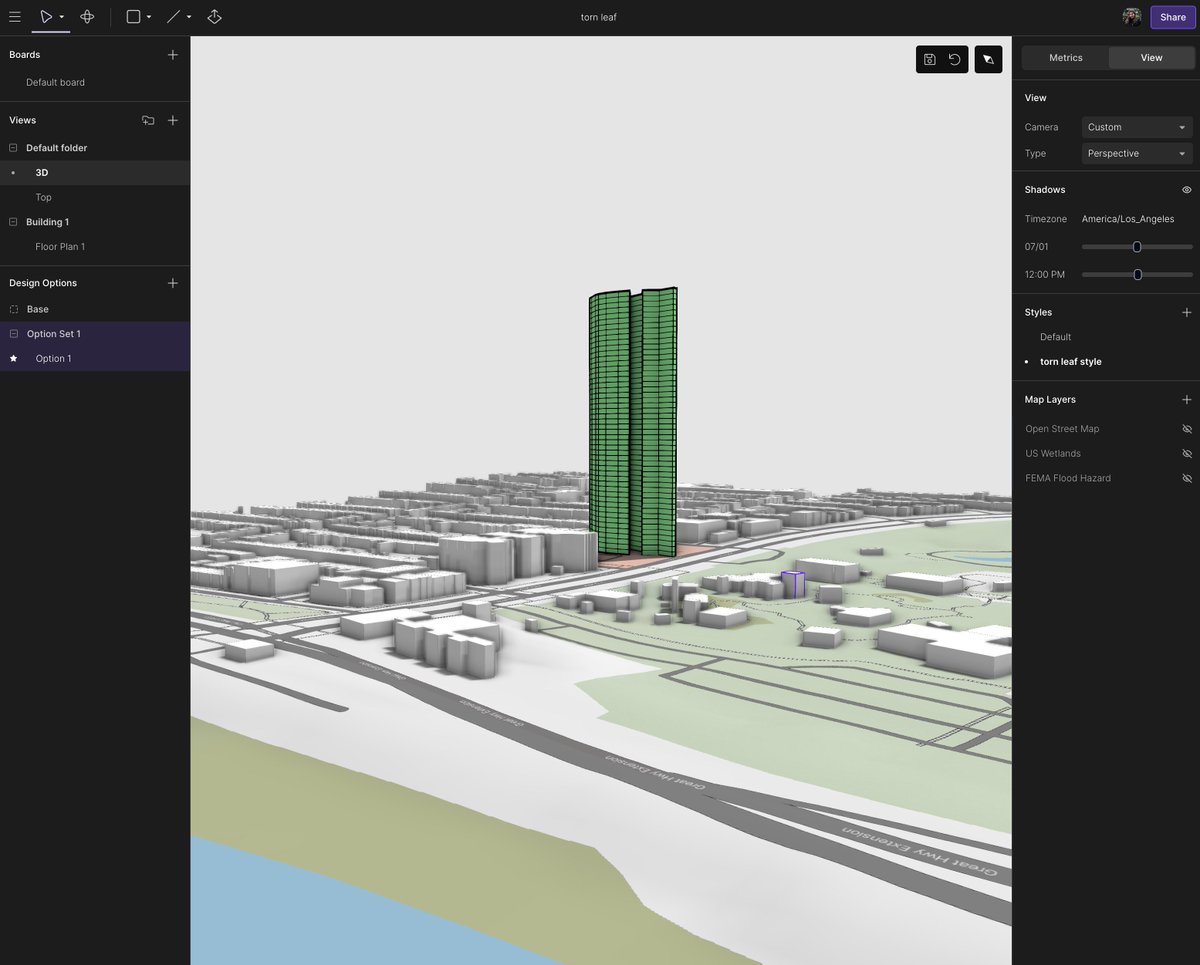Switch to the Metrics tab
This screenshot has height=965, width=1200.
tap(1066, 58)
